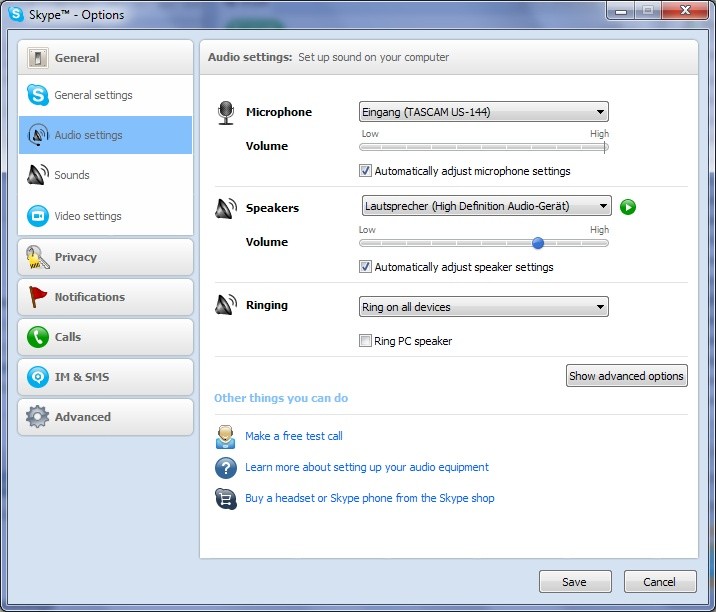
Task: Click the Cancel button
Action: (660, 582)
